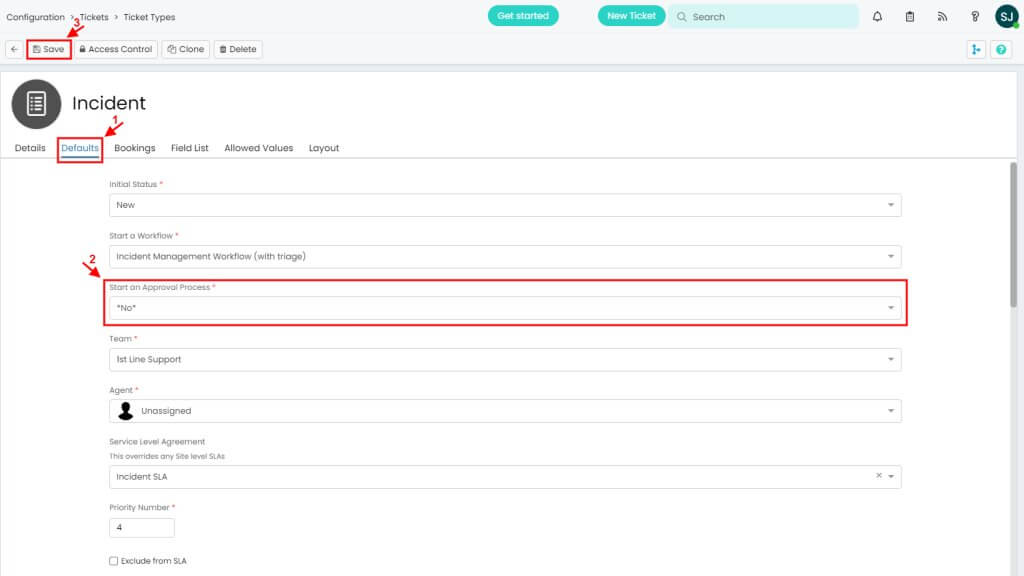This screenshot has width=1024, height=576.
Task: Open the RSS feed icon
Action: (x=942, y=16)
